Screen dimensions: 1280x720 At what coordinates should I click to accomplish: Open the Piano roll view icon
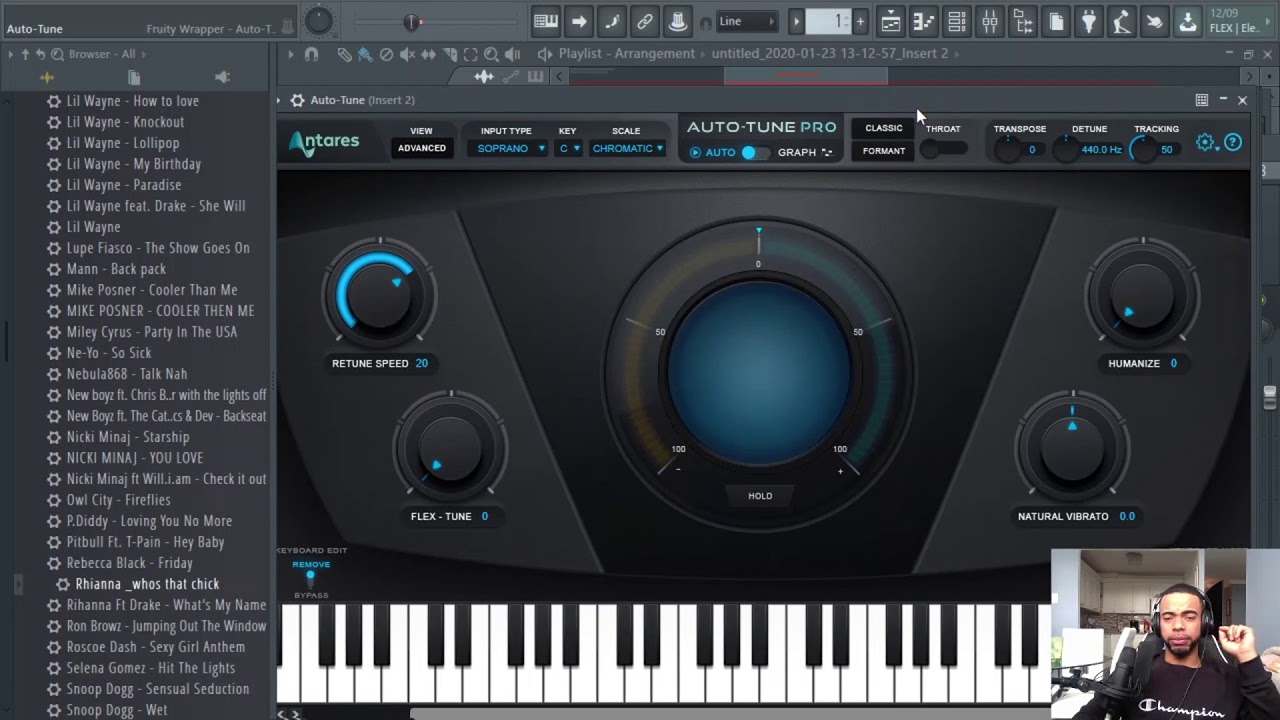[x=923, y=21]
